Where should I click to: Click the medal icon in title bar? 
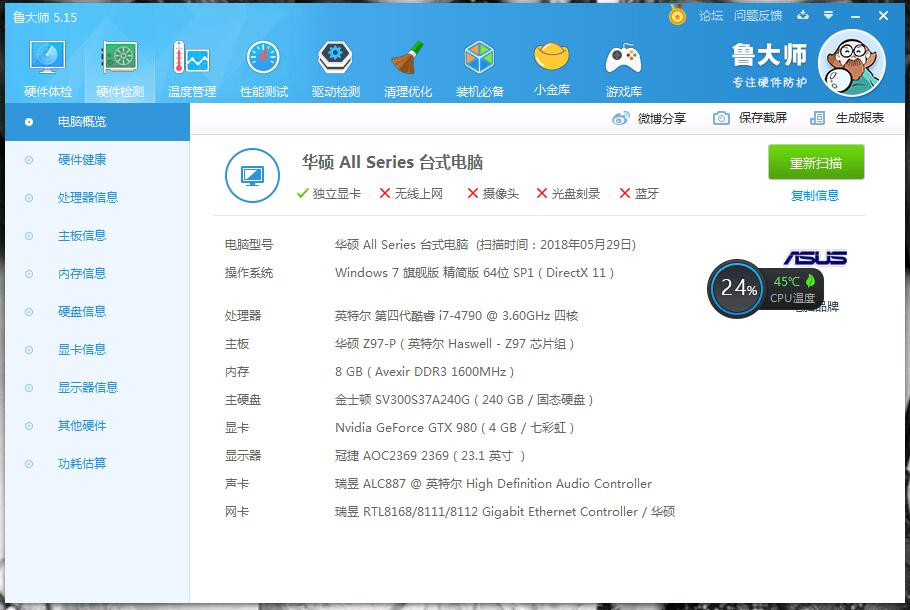pos(677,15)
